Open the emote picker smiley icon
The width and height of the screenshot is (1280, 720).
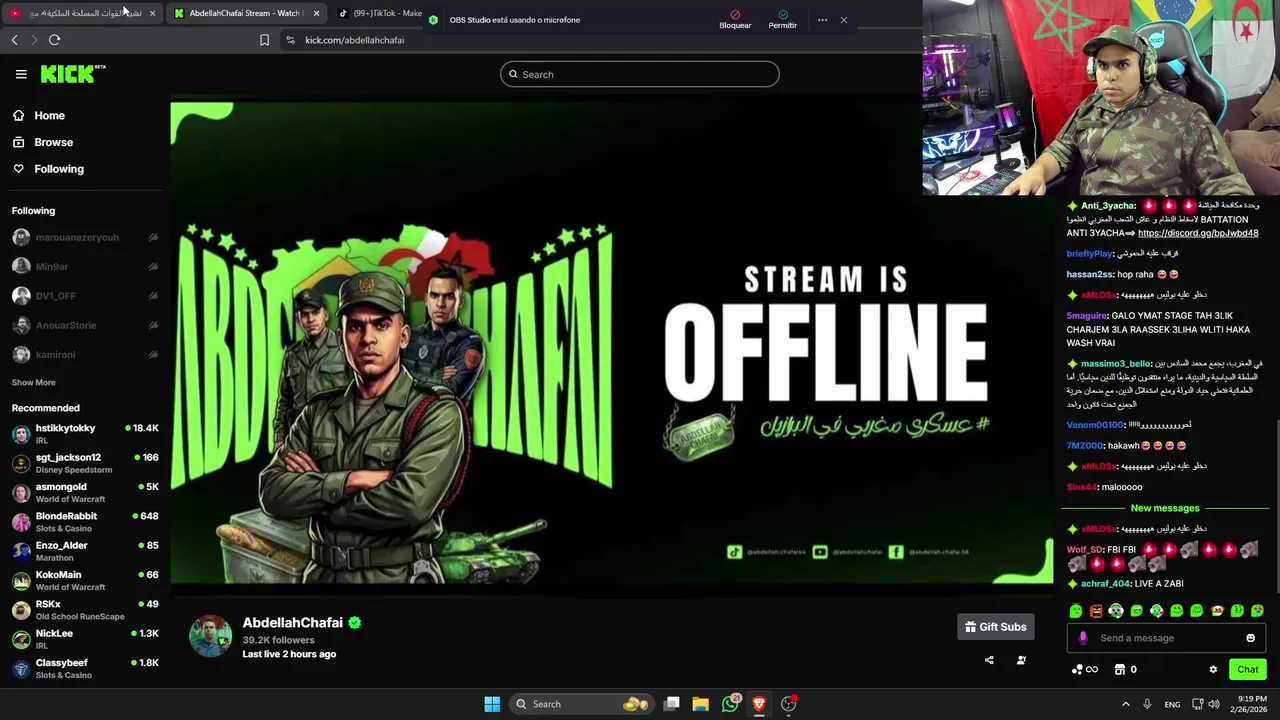tap(1250, 638)
